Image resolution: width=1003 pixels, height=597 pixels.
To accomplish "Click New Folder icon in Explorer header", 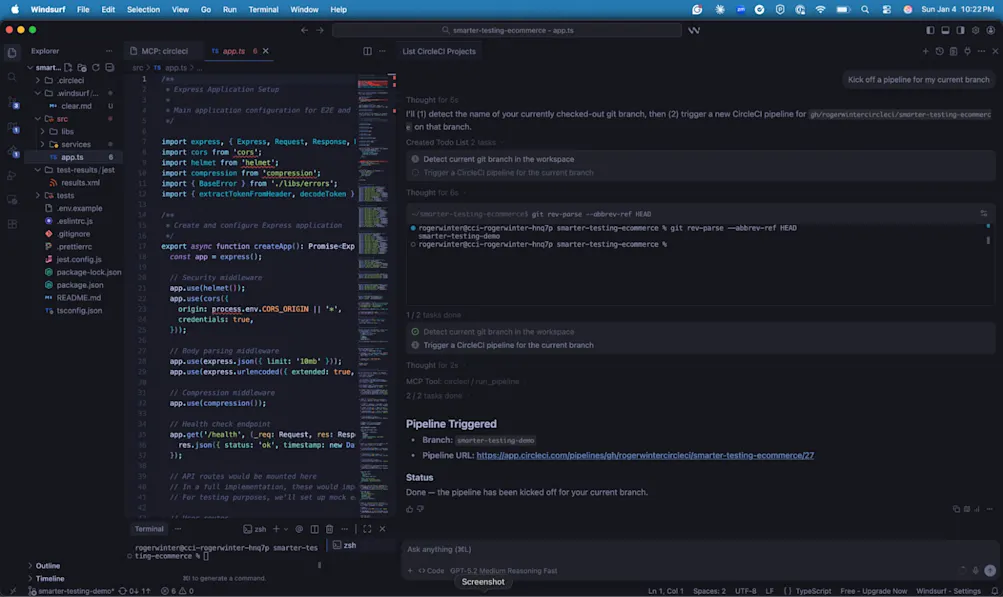I will 82,67.
